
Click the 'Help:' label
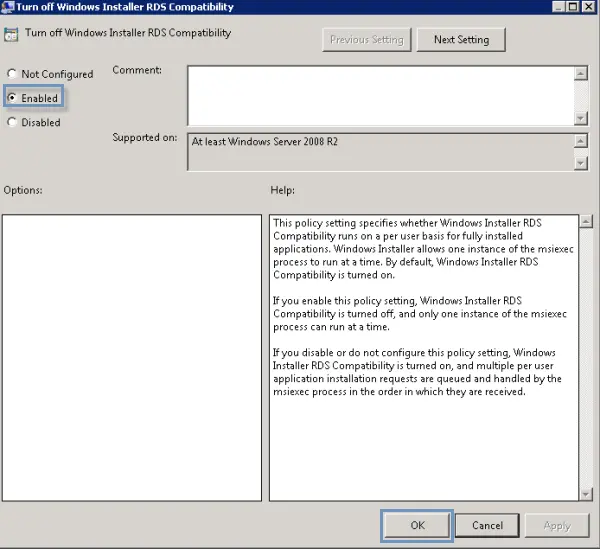282,190
